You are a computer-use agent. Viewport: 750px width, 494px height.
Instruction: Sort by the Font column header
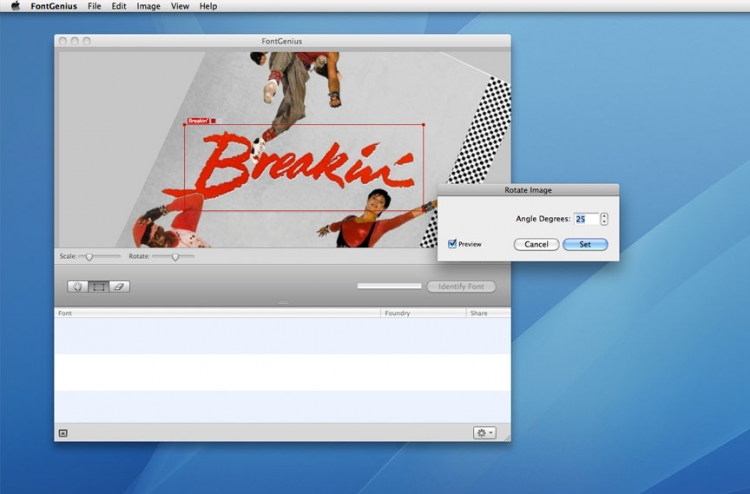coord(218,313)
